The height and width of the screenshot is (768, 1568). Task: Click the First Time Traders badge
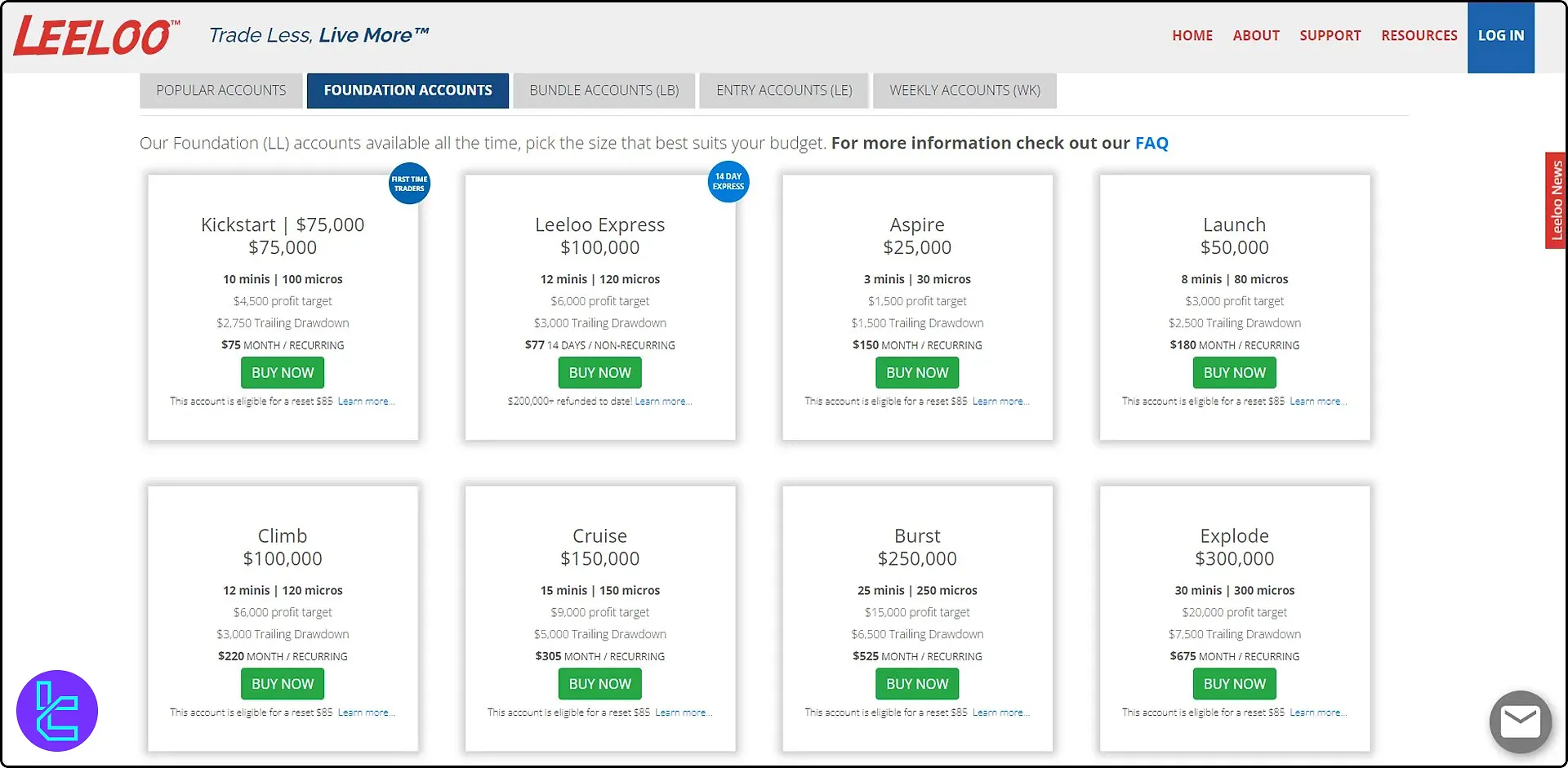(409, 184)
